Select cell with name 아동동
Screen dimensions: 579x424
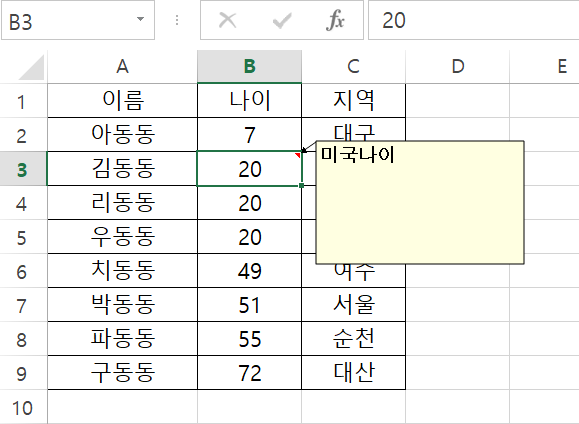[x=123, y=135]
